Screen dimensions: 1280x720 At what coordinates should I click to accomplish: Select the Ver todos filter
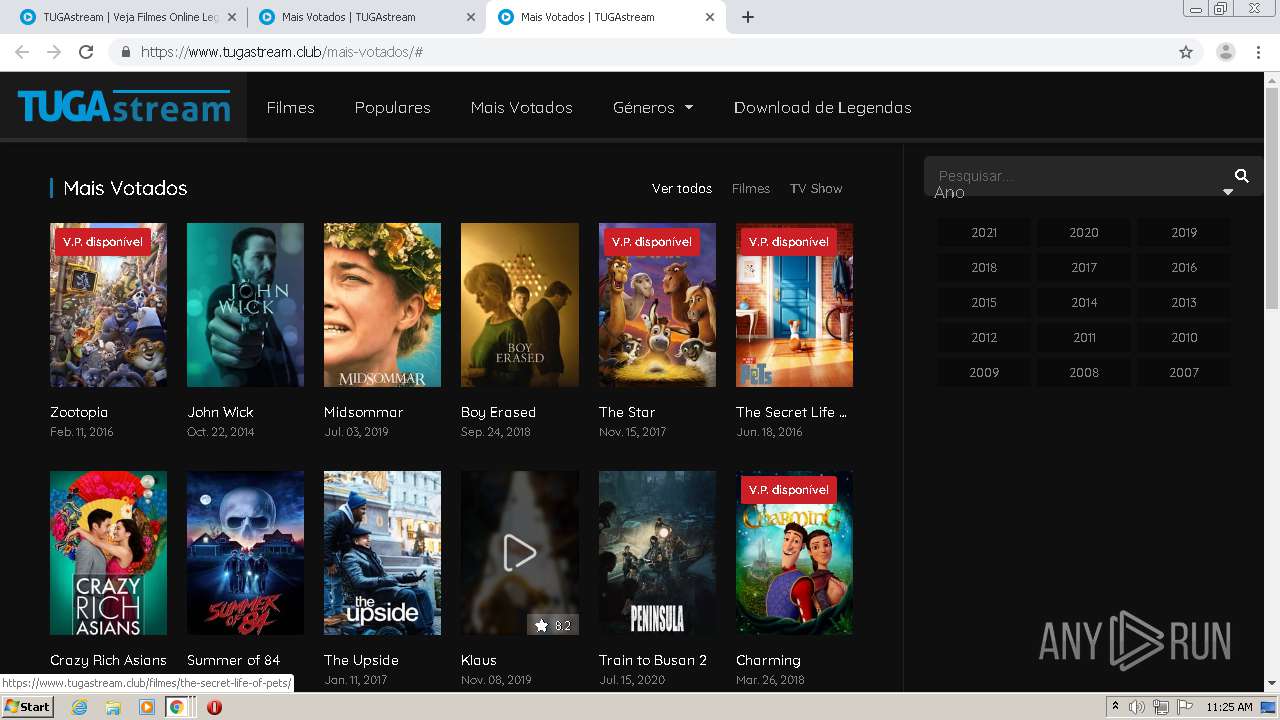pos(682,188)
